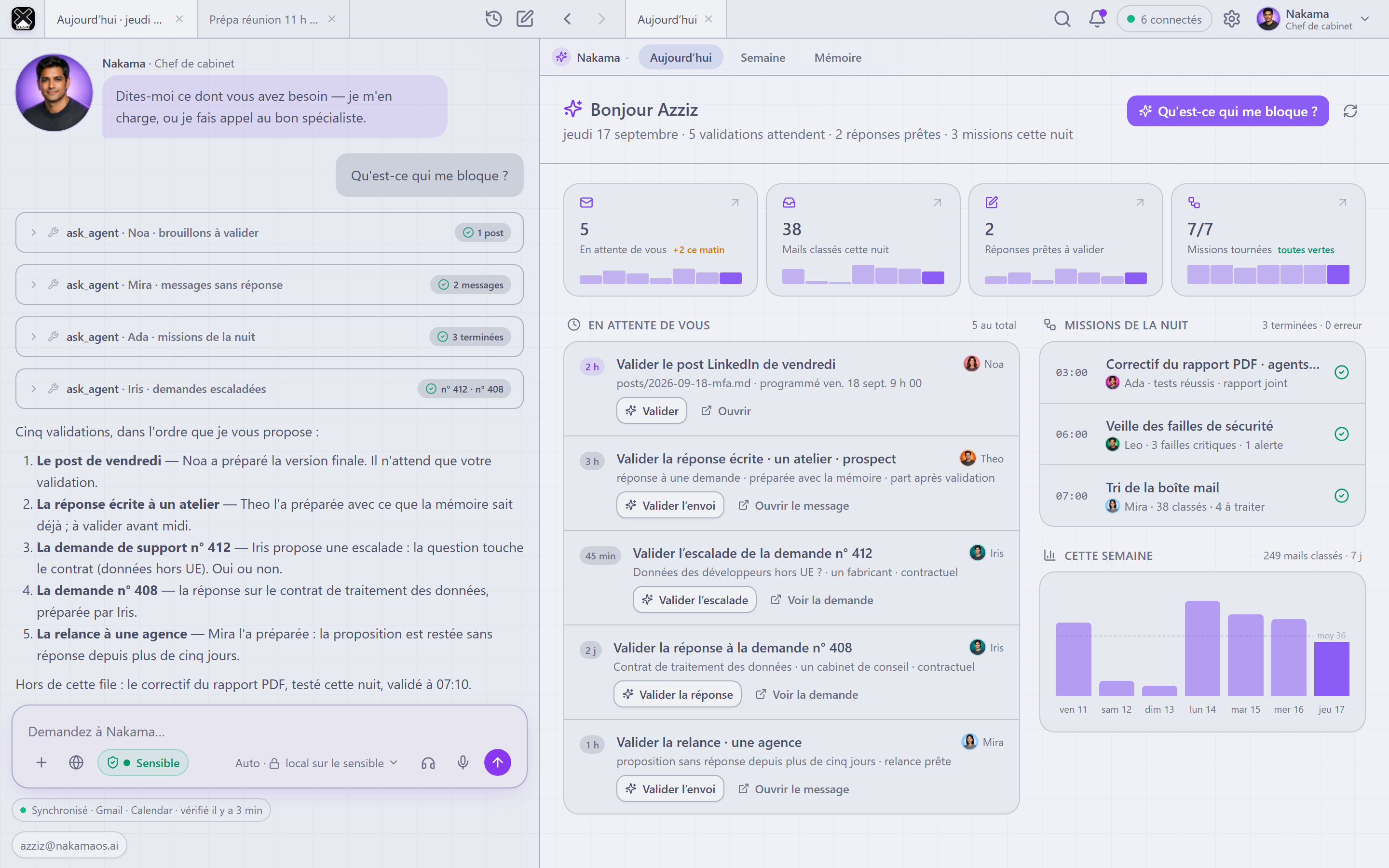Click Ouvrir link for the LinkedIn post

(726, 410)
